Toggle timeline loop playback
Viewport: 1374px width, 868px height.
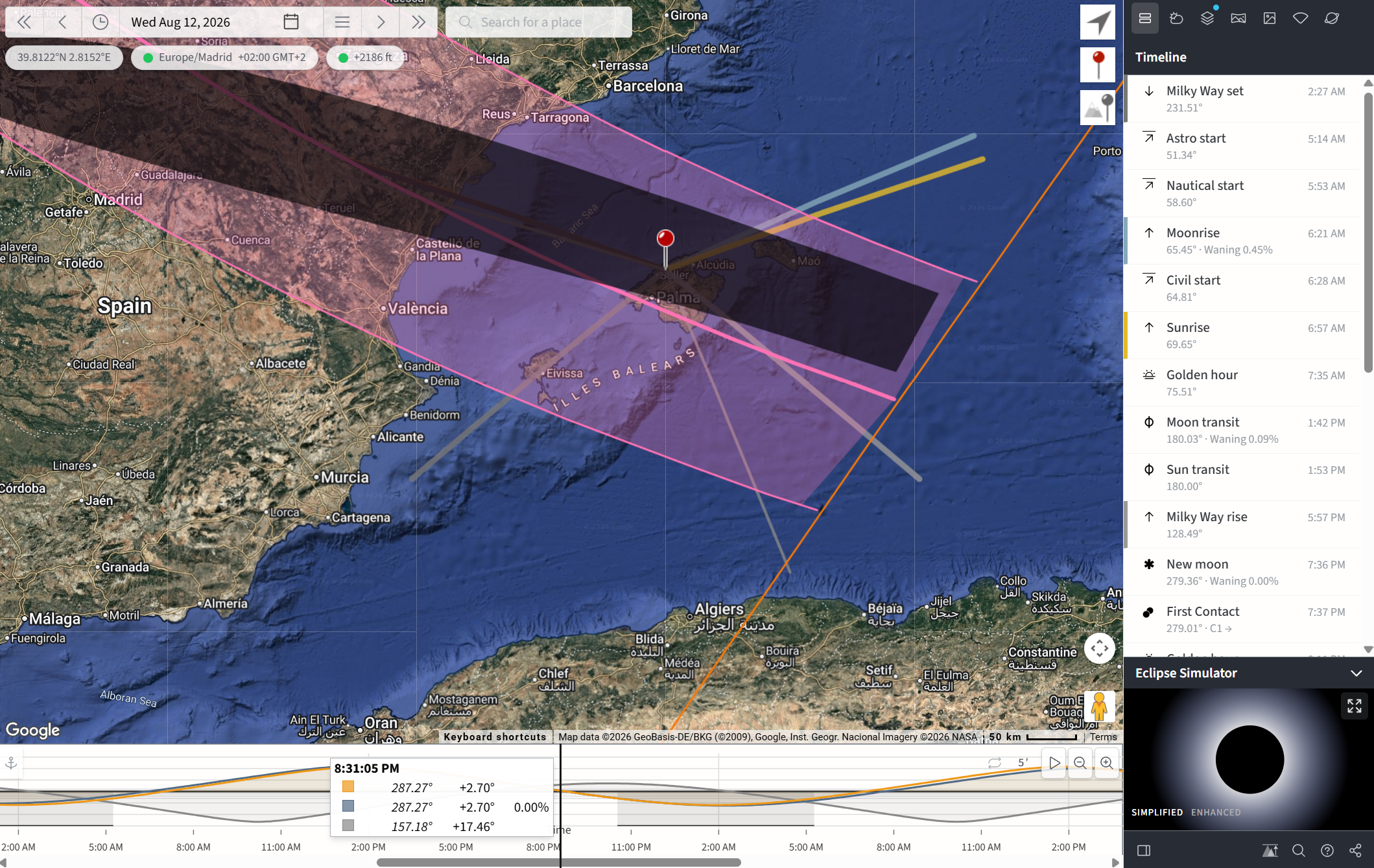point(995,763)
